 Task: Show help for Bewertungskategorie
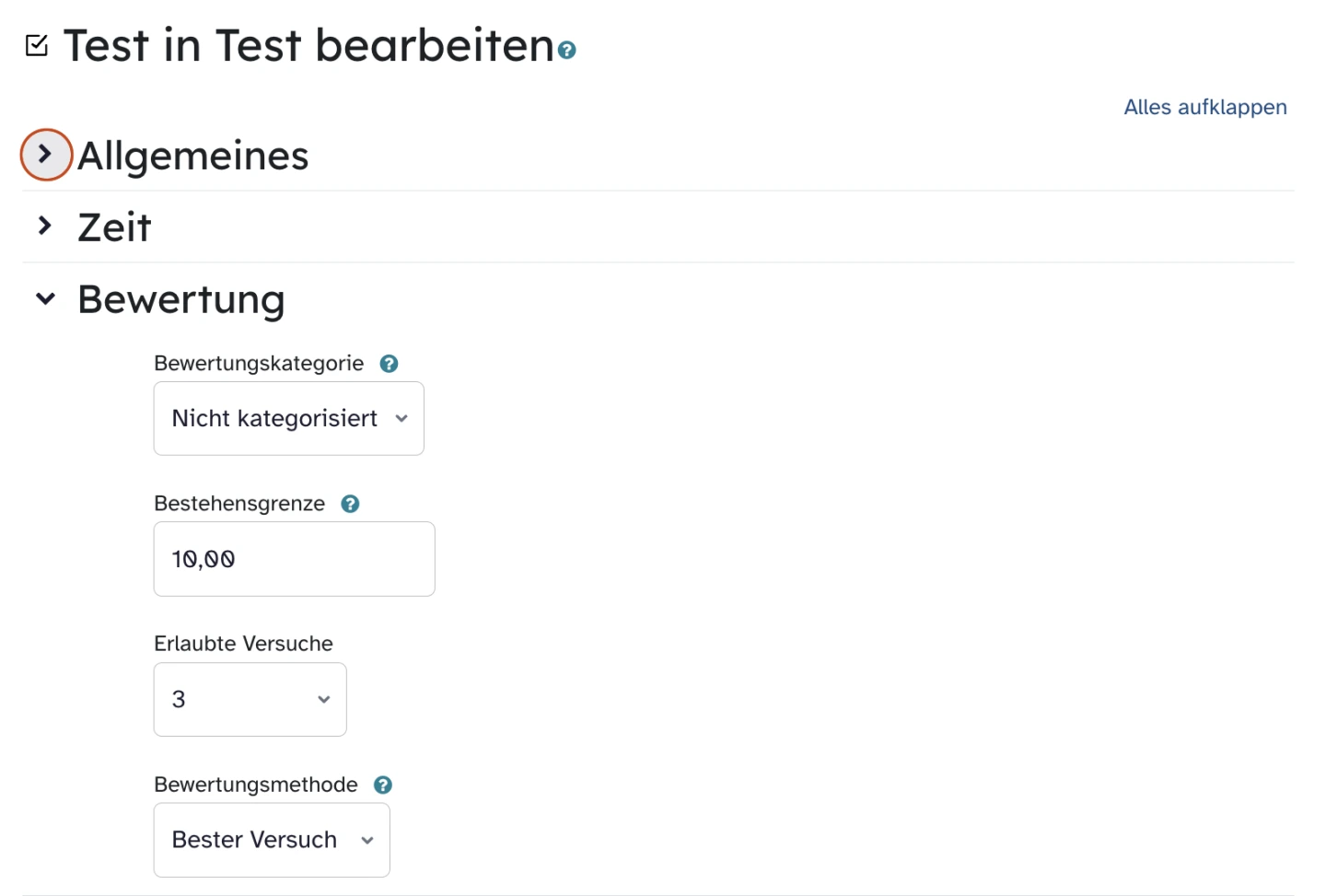390,364
